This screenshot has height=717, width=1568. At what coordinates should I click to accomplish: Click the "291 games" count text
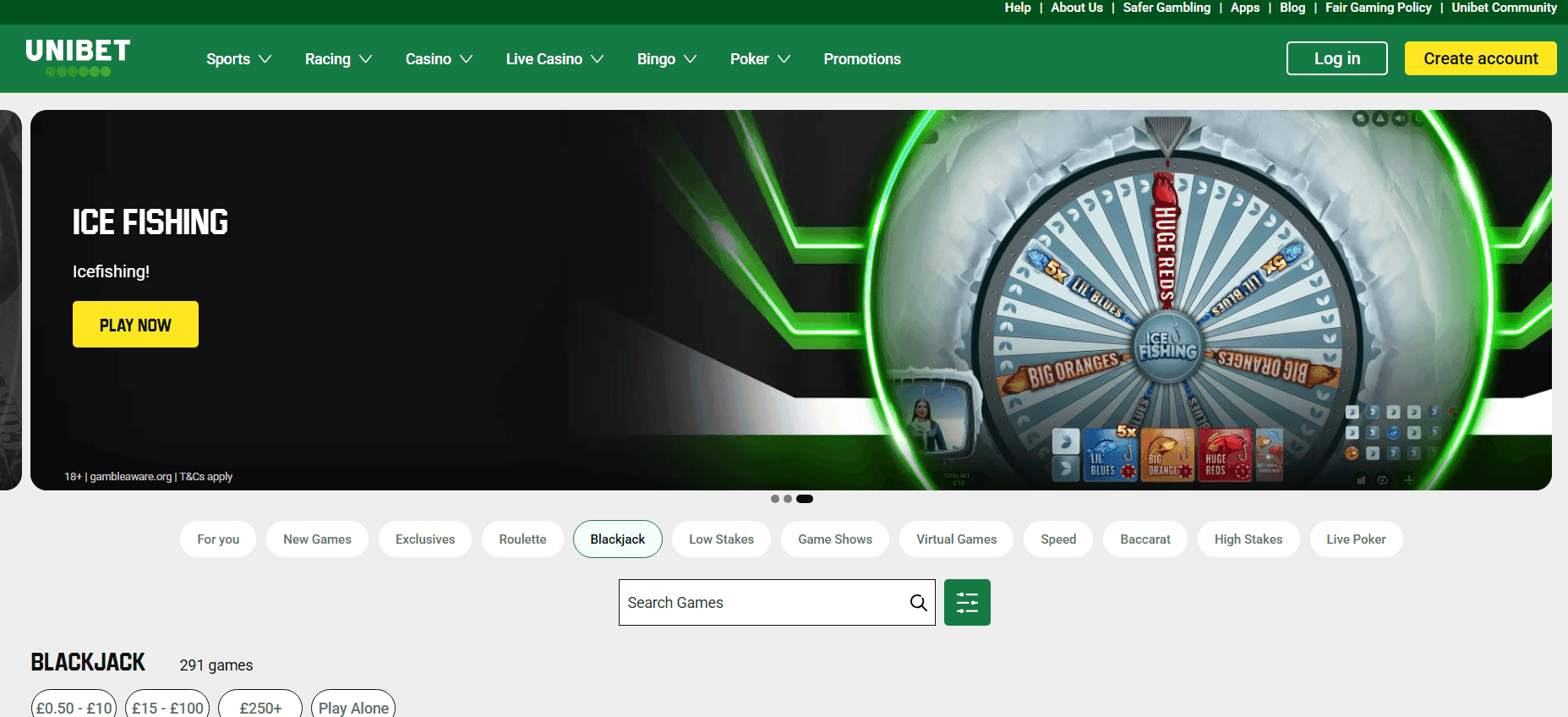coord(216,665)
